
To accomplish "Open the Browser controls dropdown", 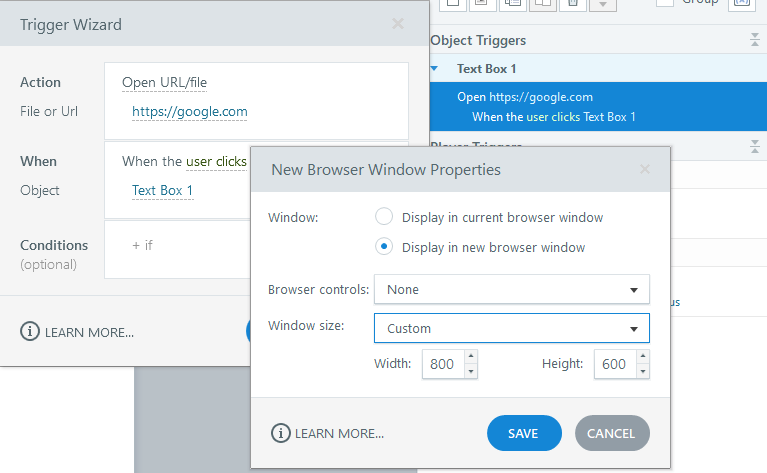I will click(512, 290).
